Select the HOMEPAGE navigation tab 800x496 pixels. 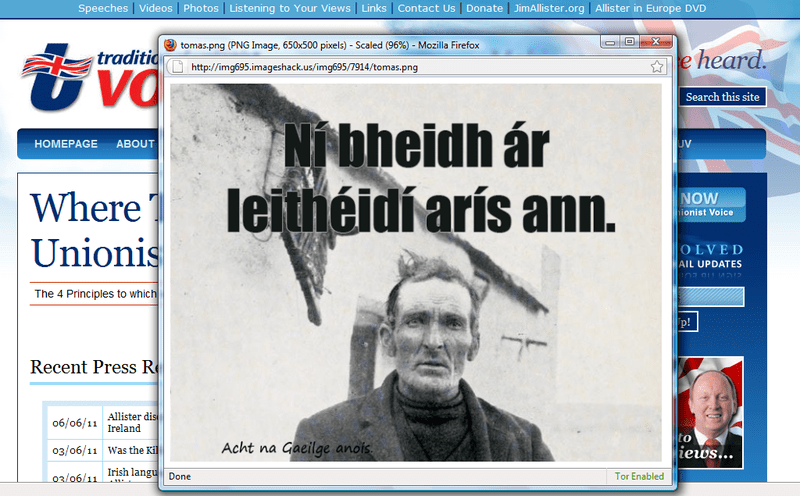[x=66, y=144]
